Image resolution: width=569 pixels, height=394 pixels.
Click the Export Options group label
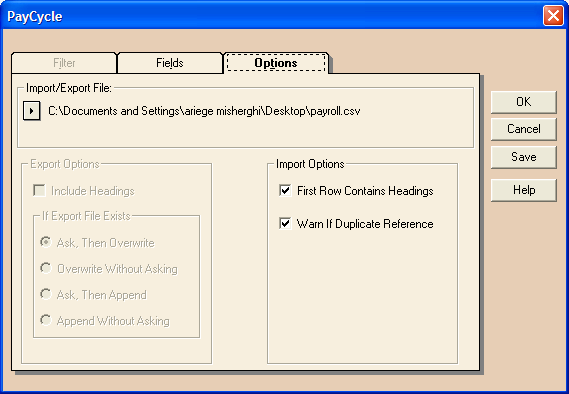pos(65,164)
